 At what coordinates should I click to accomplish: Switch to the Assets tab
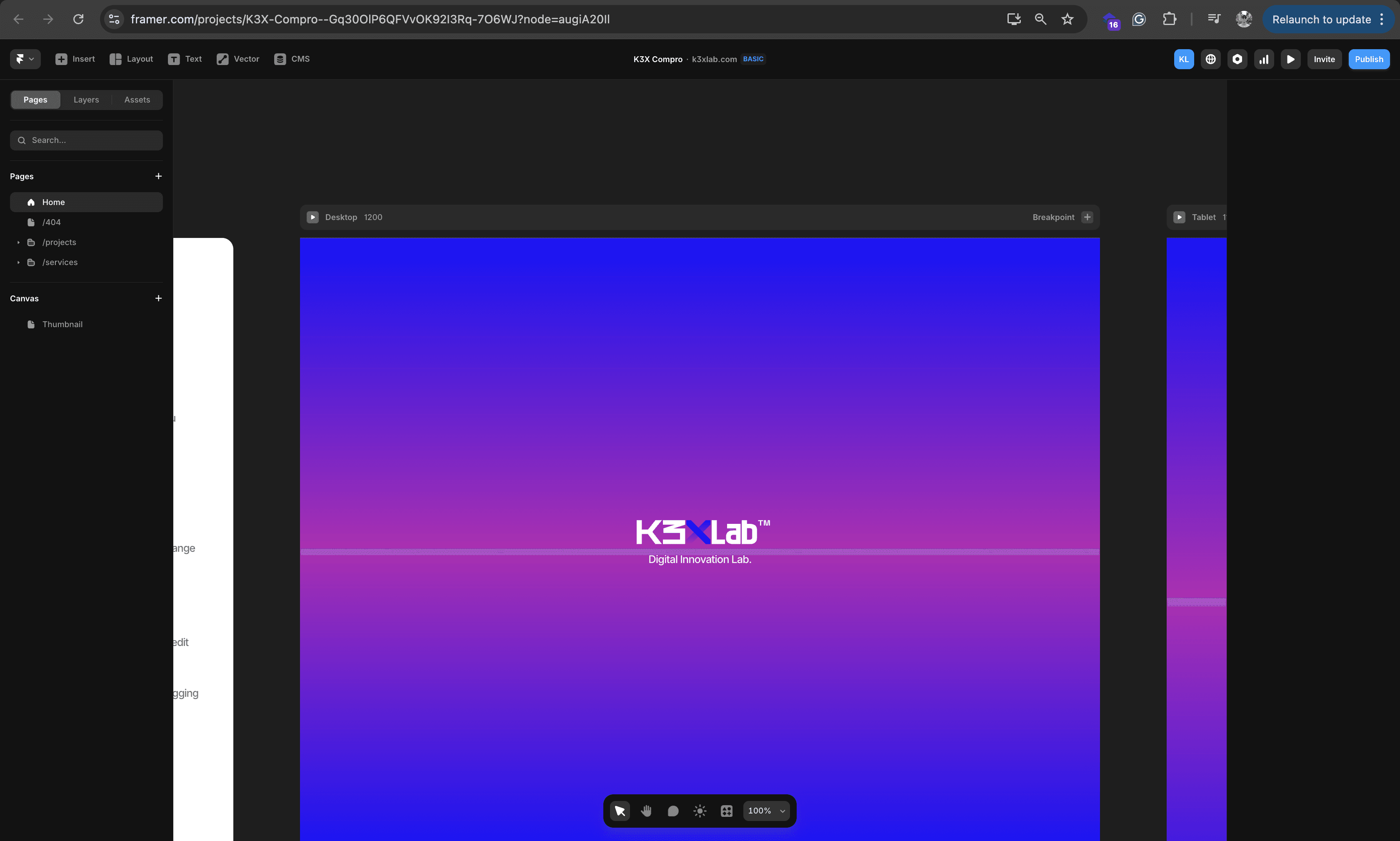point(137,100)
